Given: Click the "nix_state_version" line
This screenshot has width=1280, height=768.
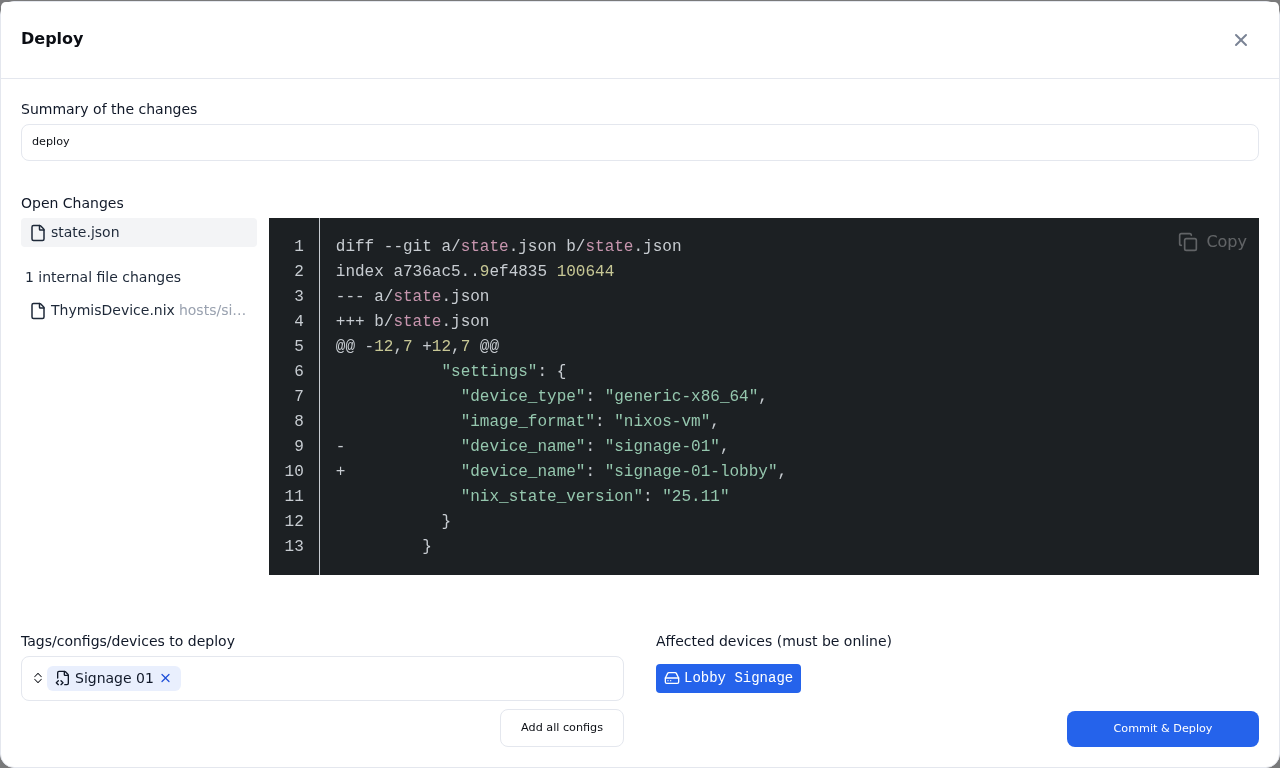Looking at the screenshot, I should pos(595,497).
